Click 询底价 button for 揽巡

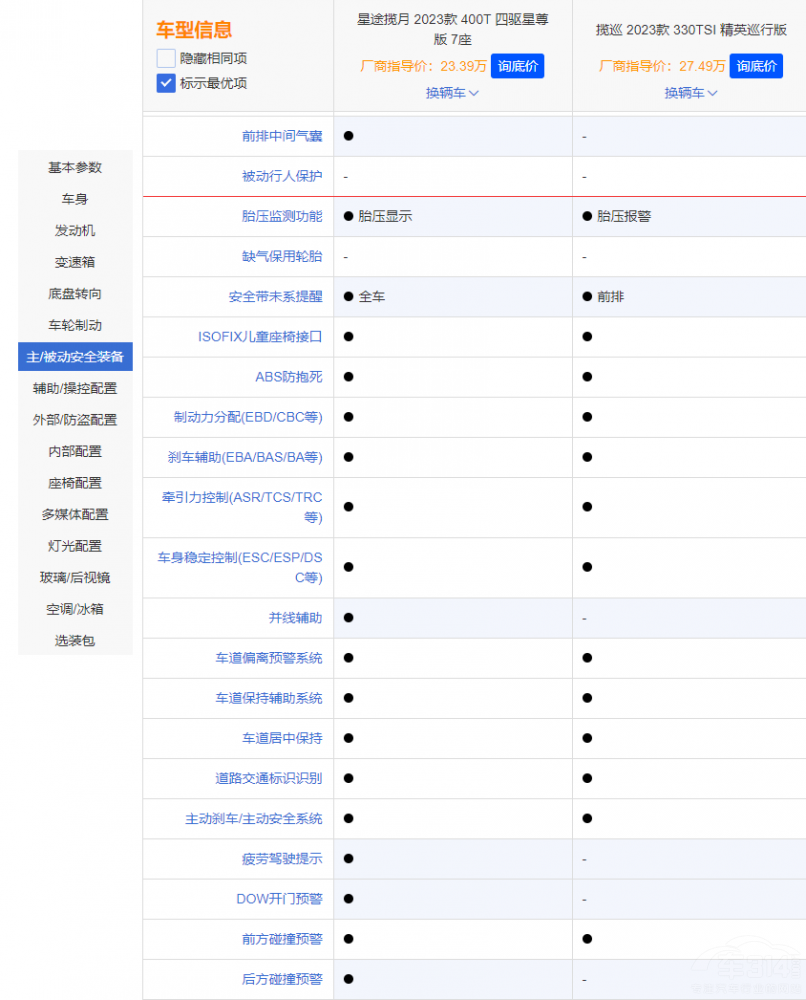[756, 66]
